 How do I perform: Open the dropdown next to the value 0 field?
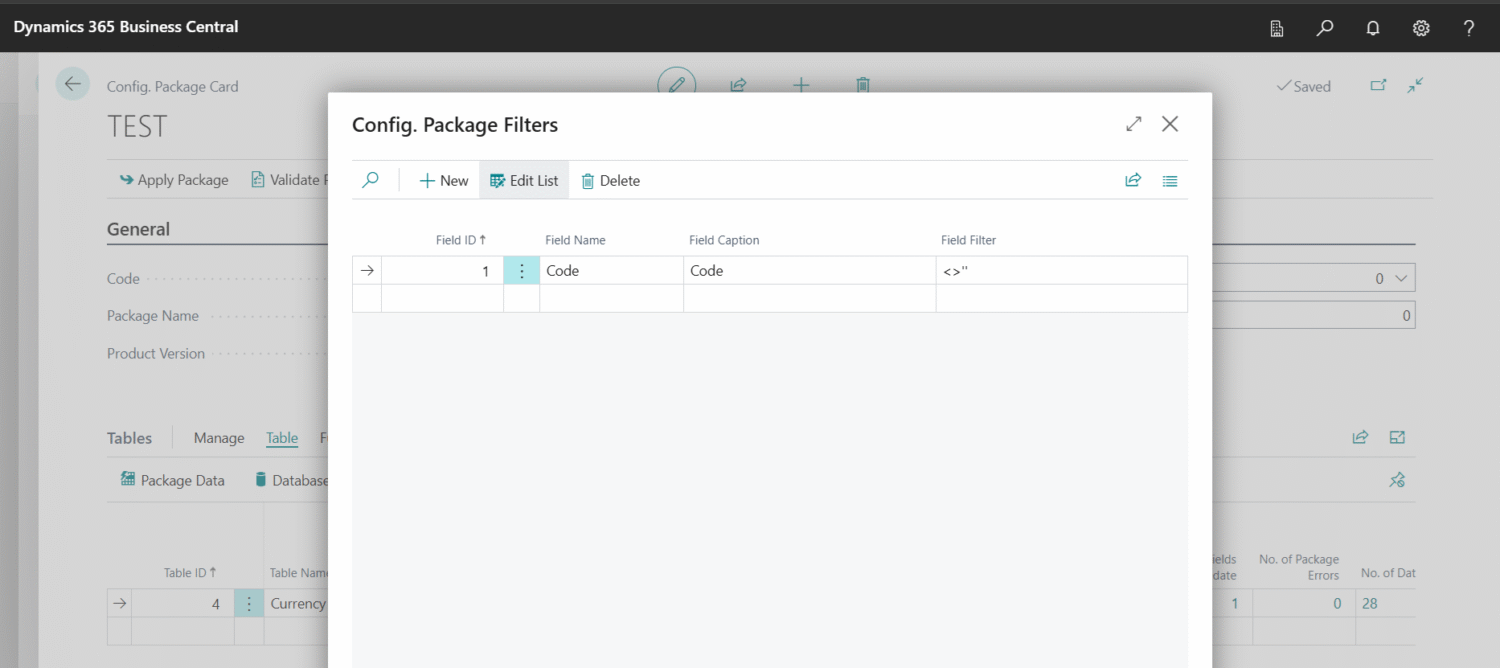(1400, 277)
